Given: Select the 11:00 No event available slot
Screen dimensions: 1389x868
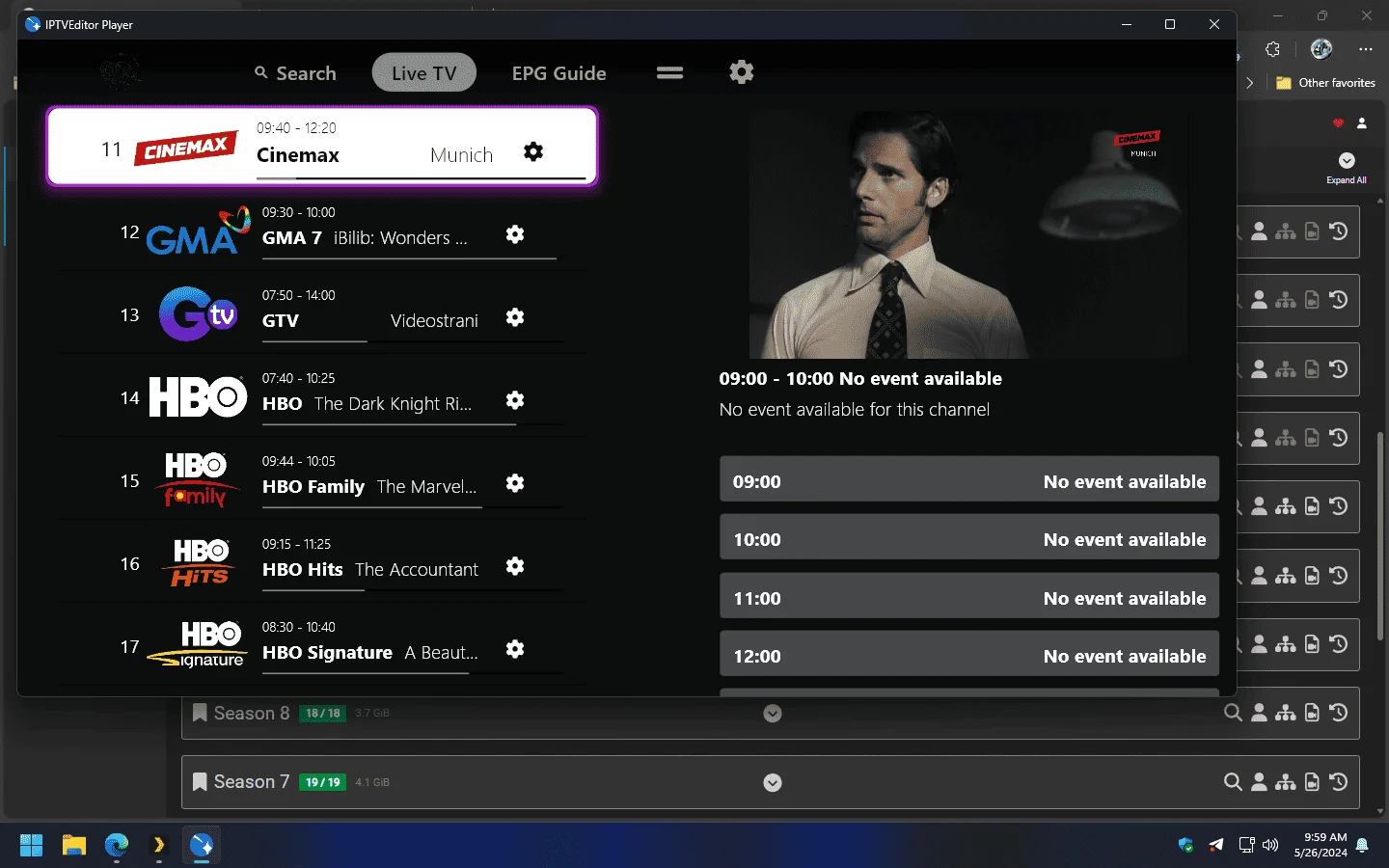Looking at the screenshot, I should click(x=969, y=596).
